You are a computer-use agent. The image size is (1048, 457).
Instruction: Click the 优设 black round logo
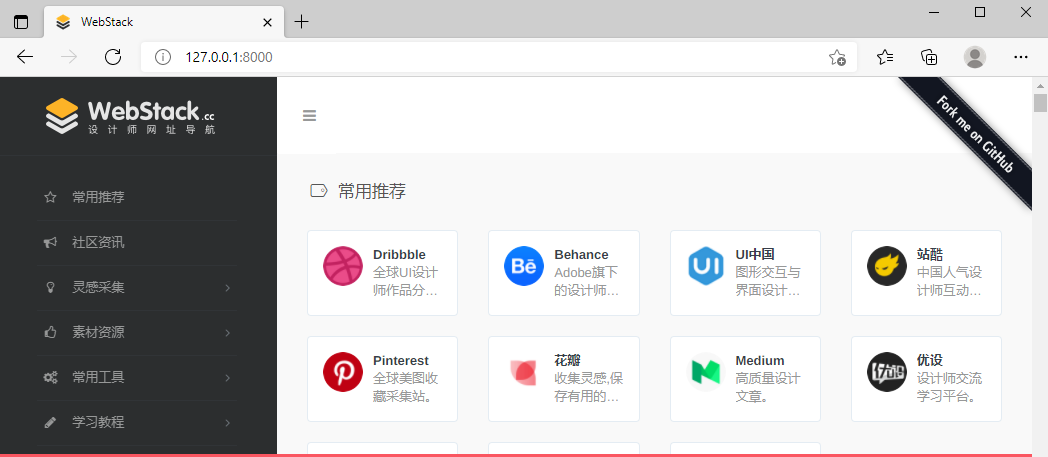pyautogui.click(x=887, y=372)
